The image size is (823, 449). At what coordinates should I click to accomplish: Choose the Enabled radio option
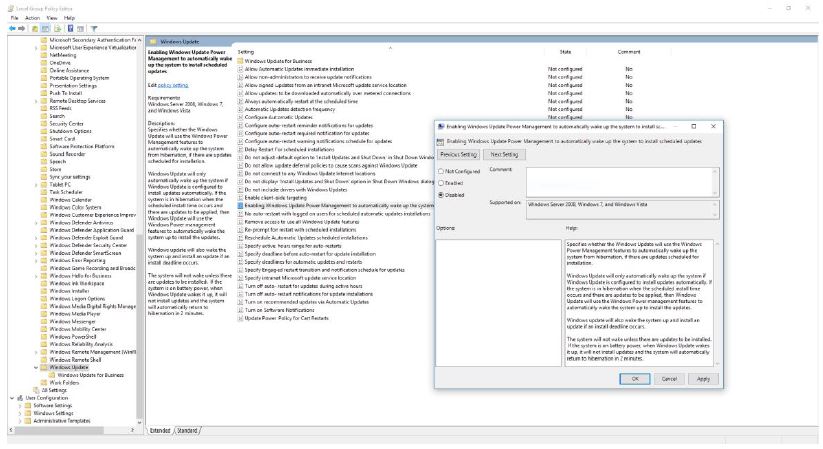coord(441,183)
